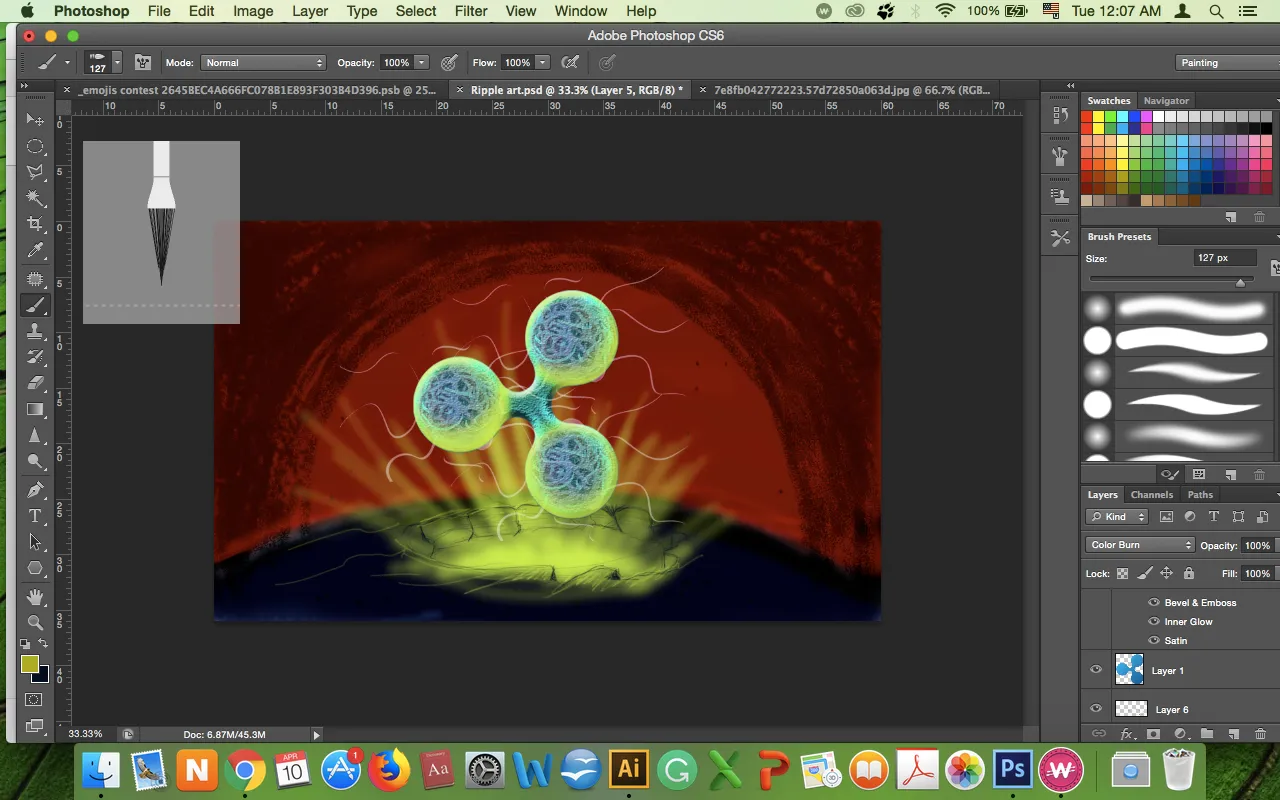Open Spotlight search in menu bar
Image resolution: width=1280 pixels, height=800 pixels.
point(1216,11)
